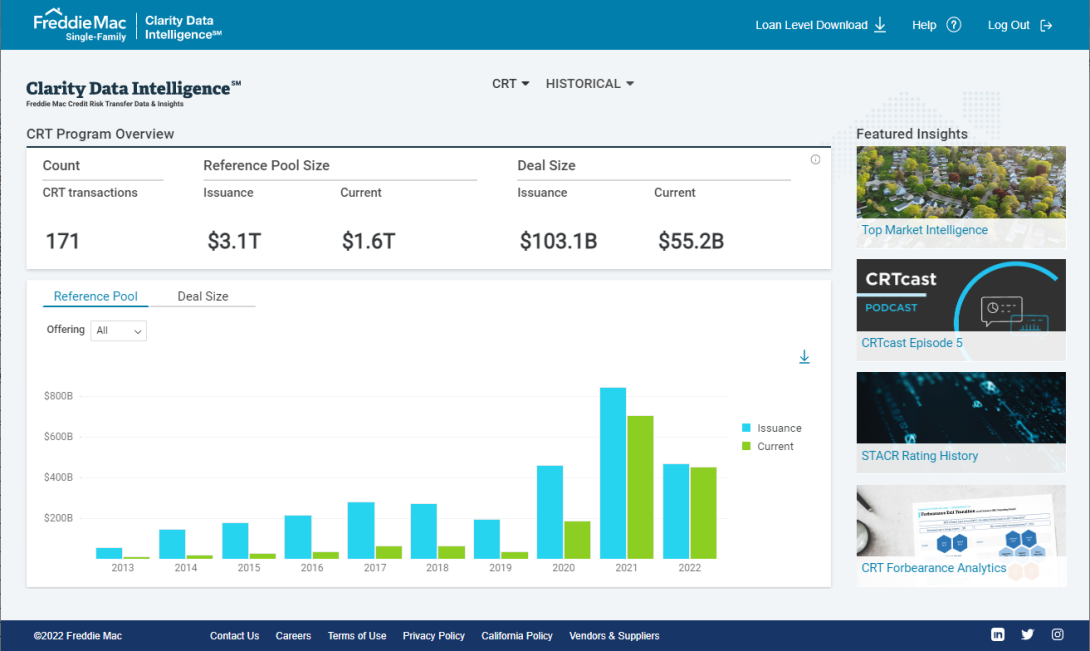
Task: Switch to the Reference Pool tab
Action: tap(95, 296)
